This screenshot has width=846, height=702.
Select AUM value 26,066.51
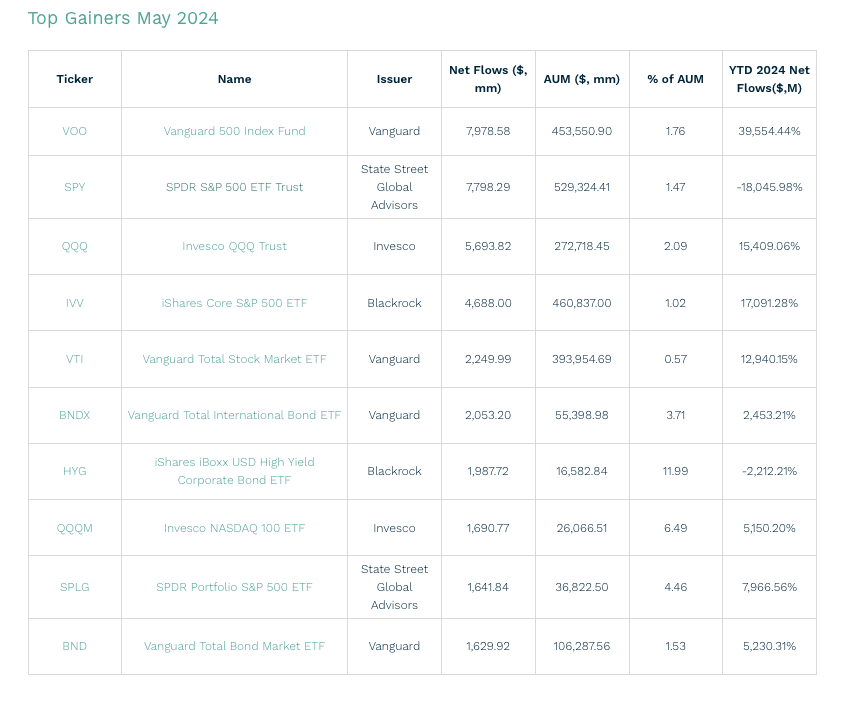coord(582,528)
